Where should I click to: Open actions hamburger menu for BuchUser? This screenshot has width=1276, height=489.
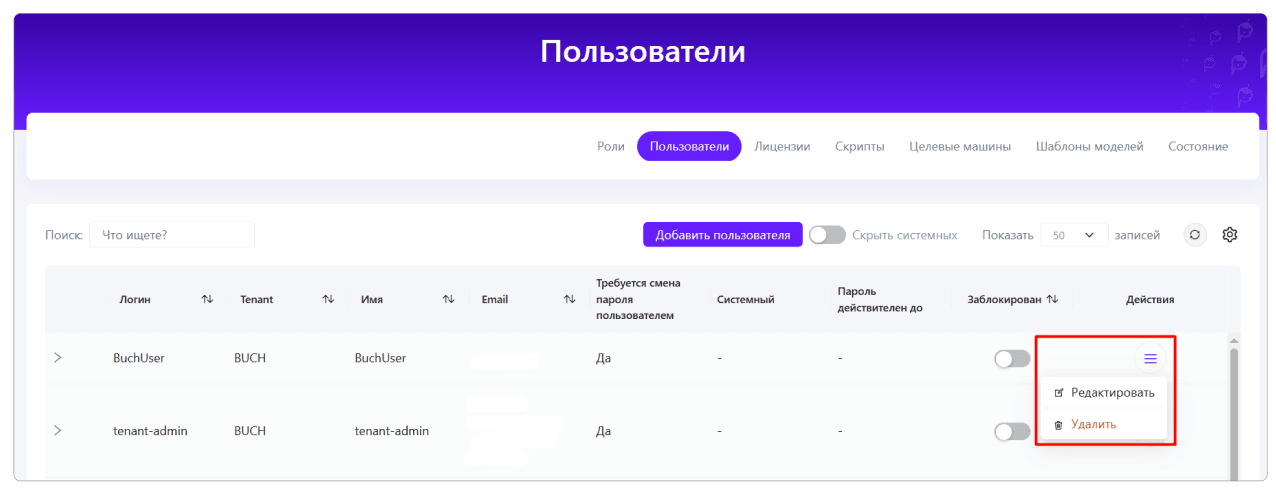[1150, 358]
